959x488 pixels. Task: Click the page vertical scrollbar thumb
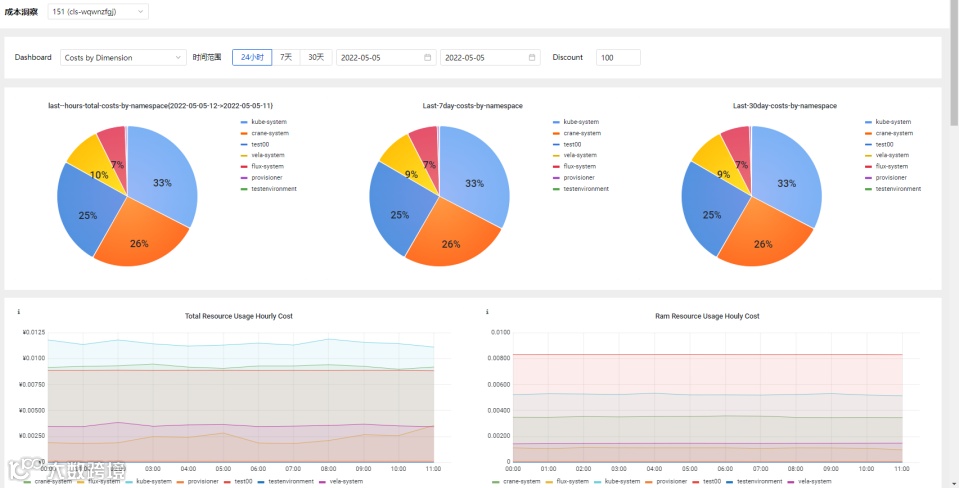(954, 61)
